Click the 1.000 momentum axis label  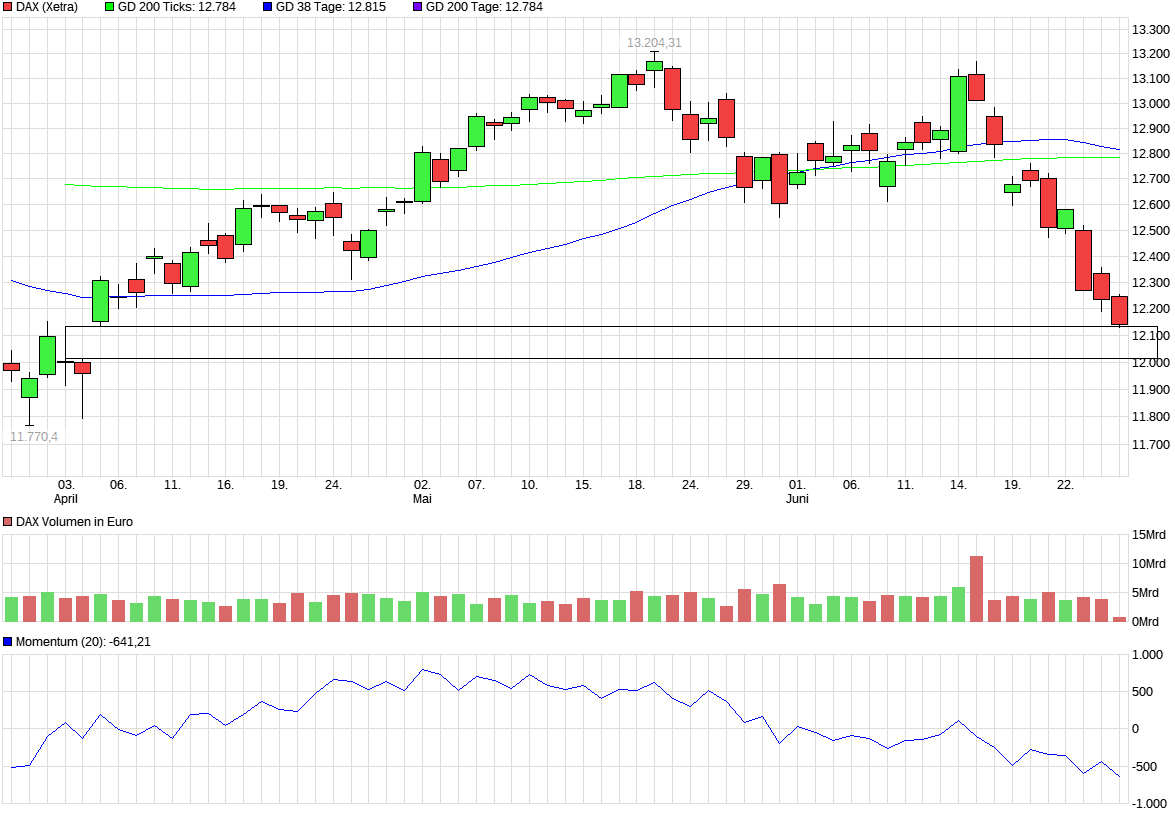(x=1147, y=655)
